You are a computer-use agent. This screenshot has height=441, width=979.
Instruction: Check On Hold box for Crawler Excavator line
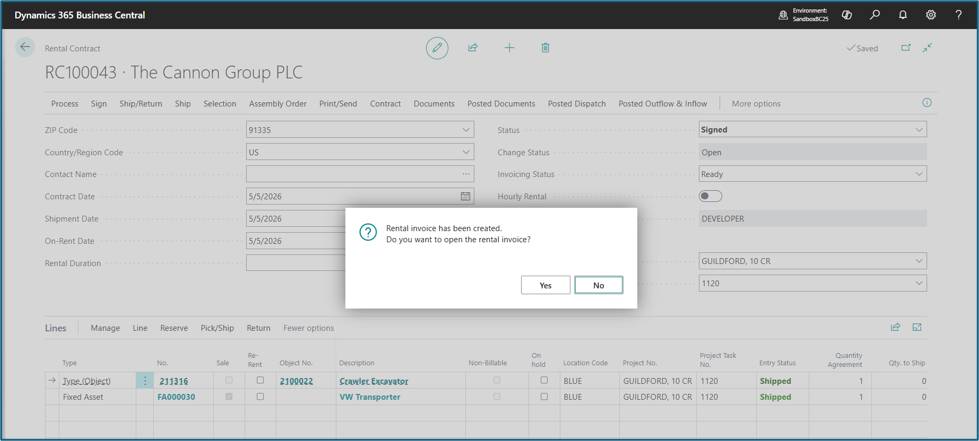[544, 380]
